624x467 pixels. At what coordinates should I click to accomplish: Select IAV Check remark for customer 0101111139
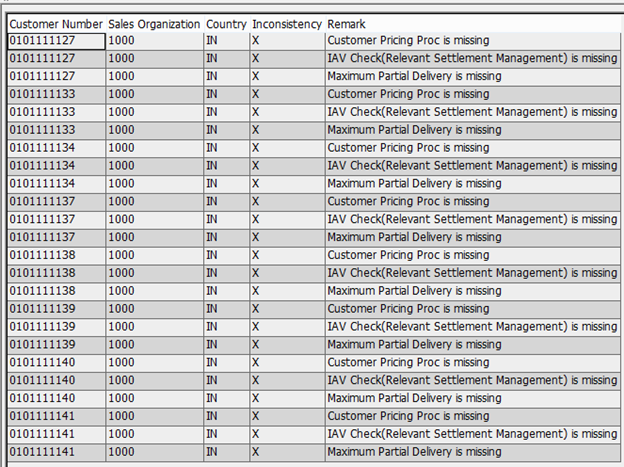472,327
